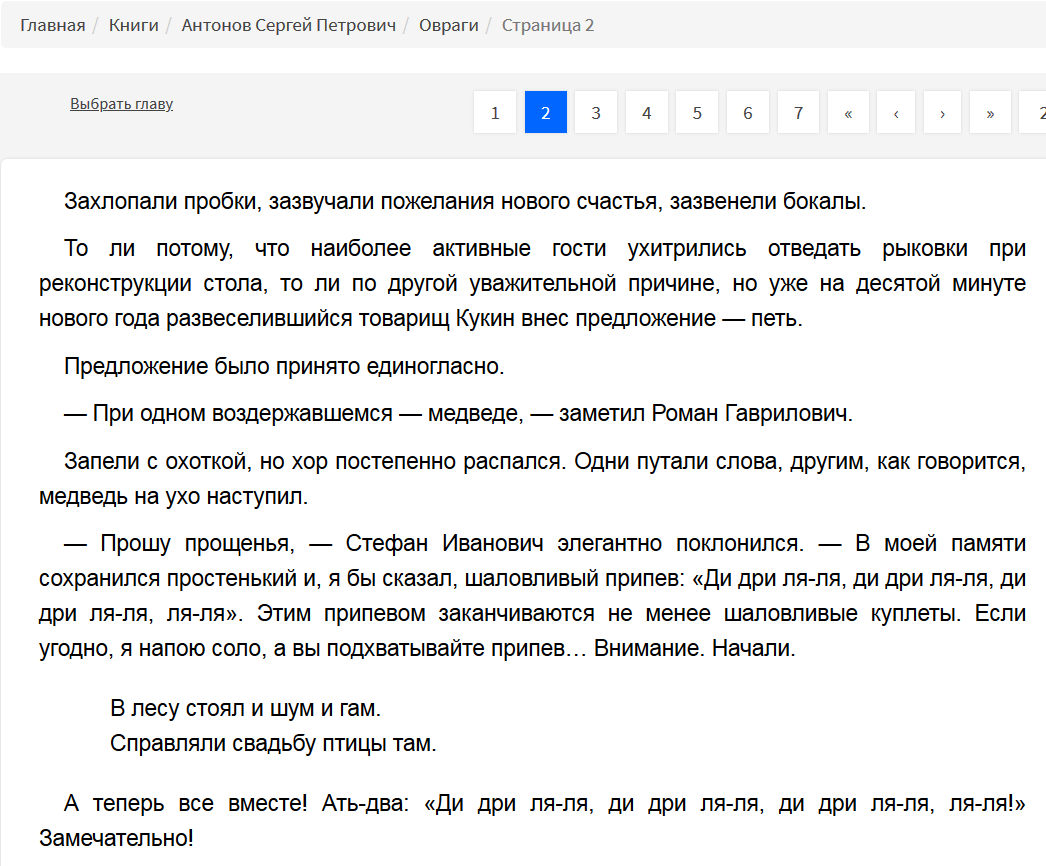This screenshot has height=866, width=1046.
Task: Jump to last page with » button
Action: [x=990, y=113]
